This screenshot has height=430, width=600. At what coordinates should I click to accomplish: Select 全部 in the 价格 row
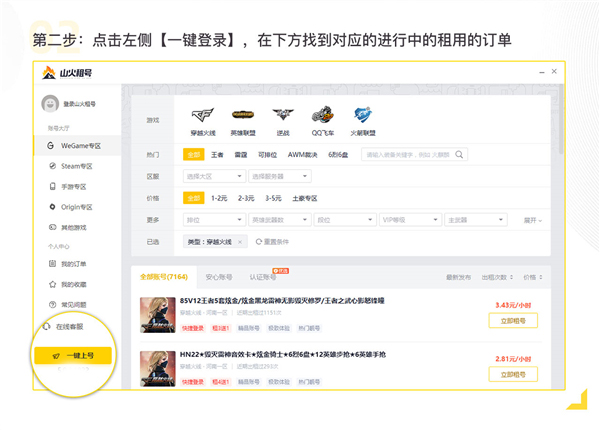click(x=194, y=198)
